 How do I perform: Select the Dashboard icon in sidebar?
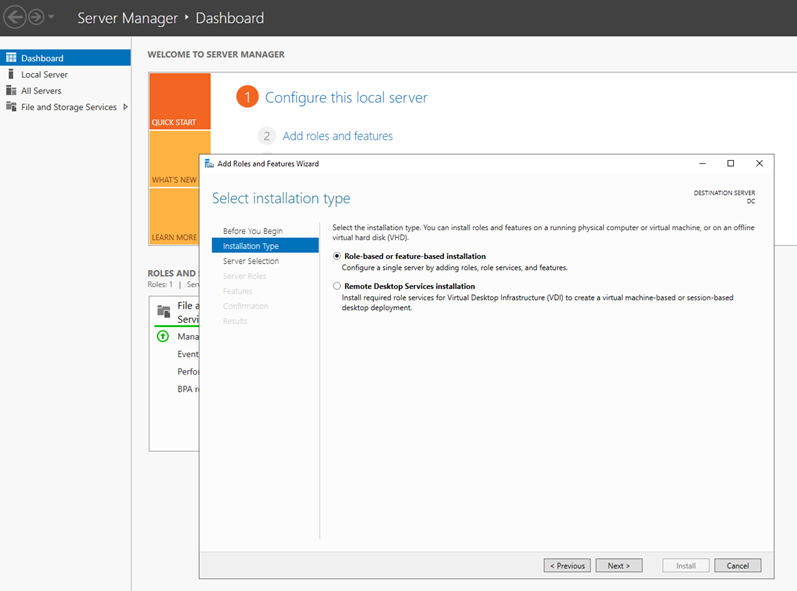point(11,58)
